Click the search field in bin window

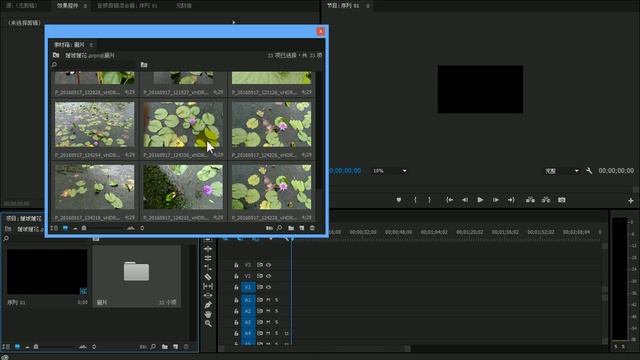(95, 64)
